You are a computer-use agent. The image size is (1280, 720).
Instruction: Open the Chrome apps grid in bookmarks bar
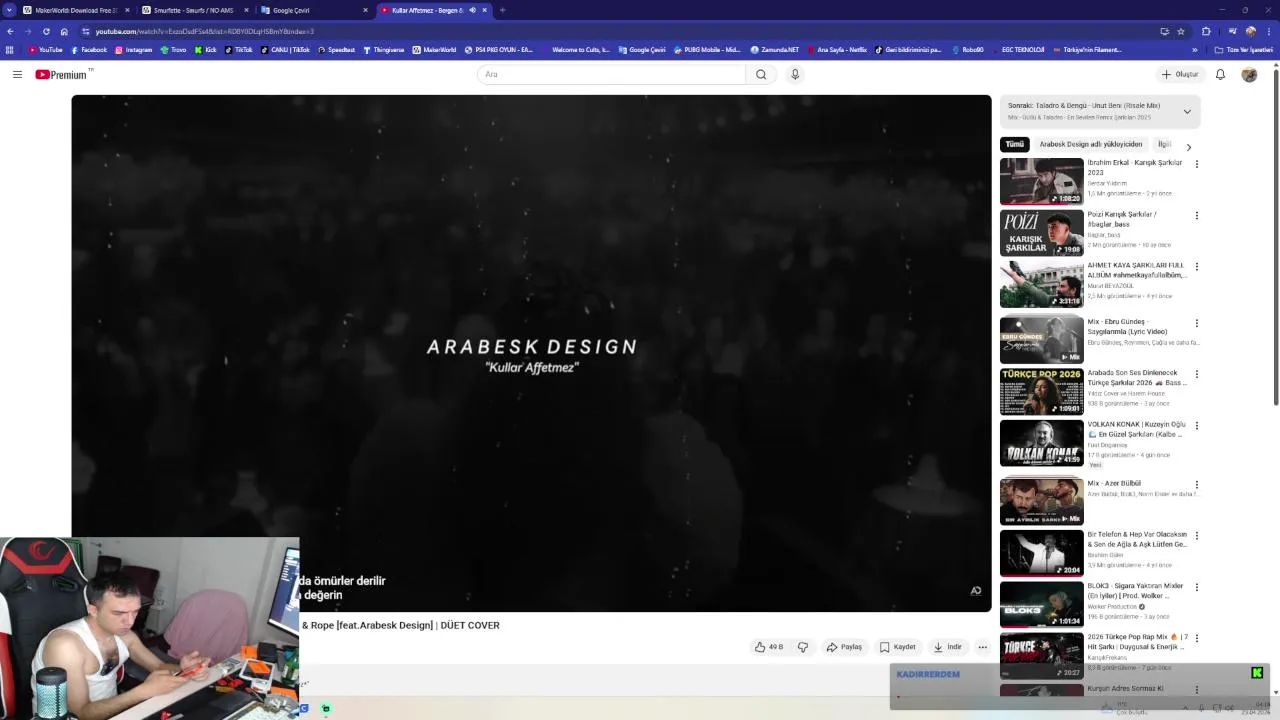pyautogui.click(x=10, y=49)
